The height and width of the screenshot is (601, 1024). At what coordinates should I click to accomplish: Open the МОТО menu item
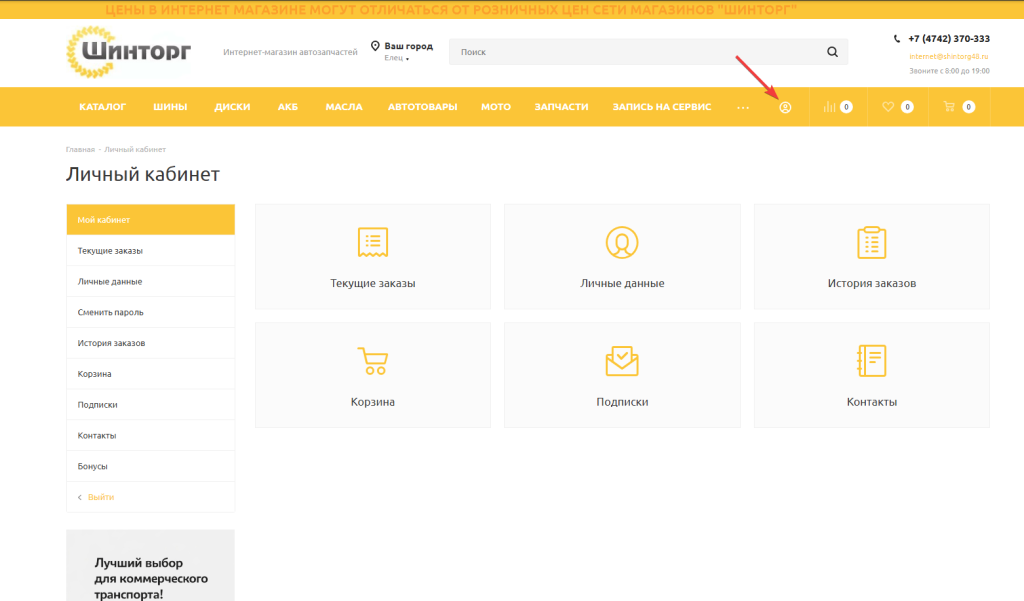496,106
